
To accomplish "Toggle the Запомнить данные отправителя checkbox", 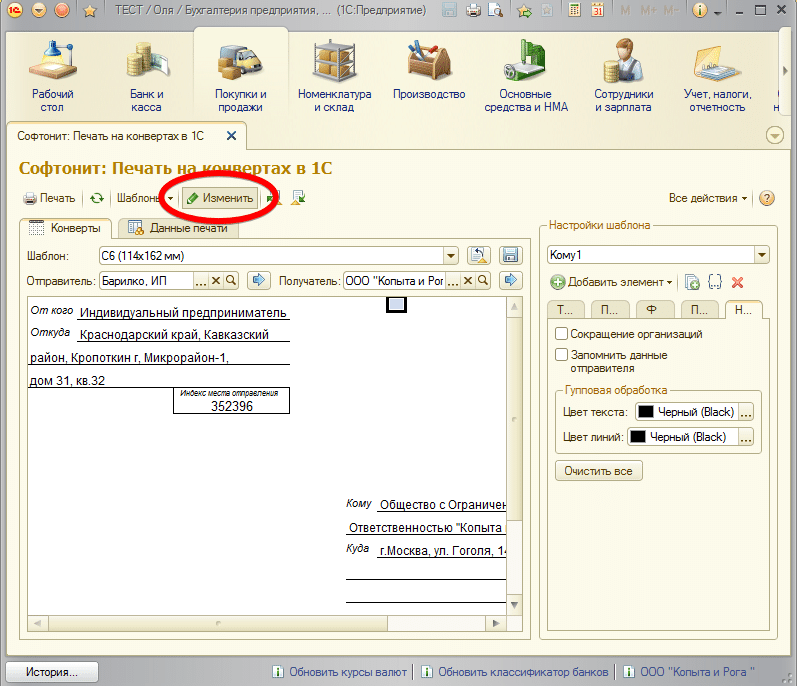I will point(562,355).
